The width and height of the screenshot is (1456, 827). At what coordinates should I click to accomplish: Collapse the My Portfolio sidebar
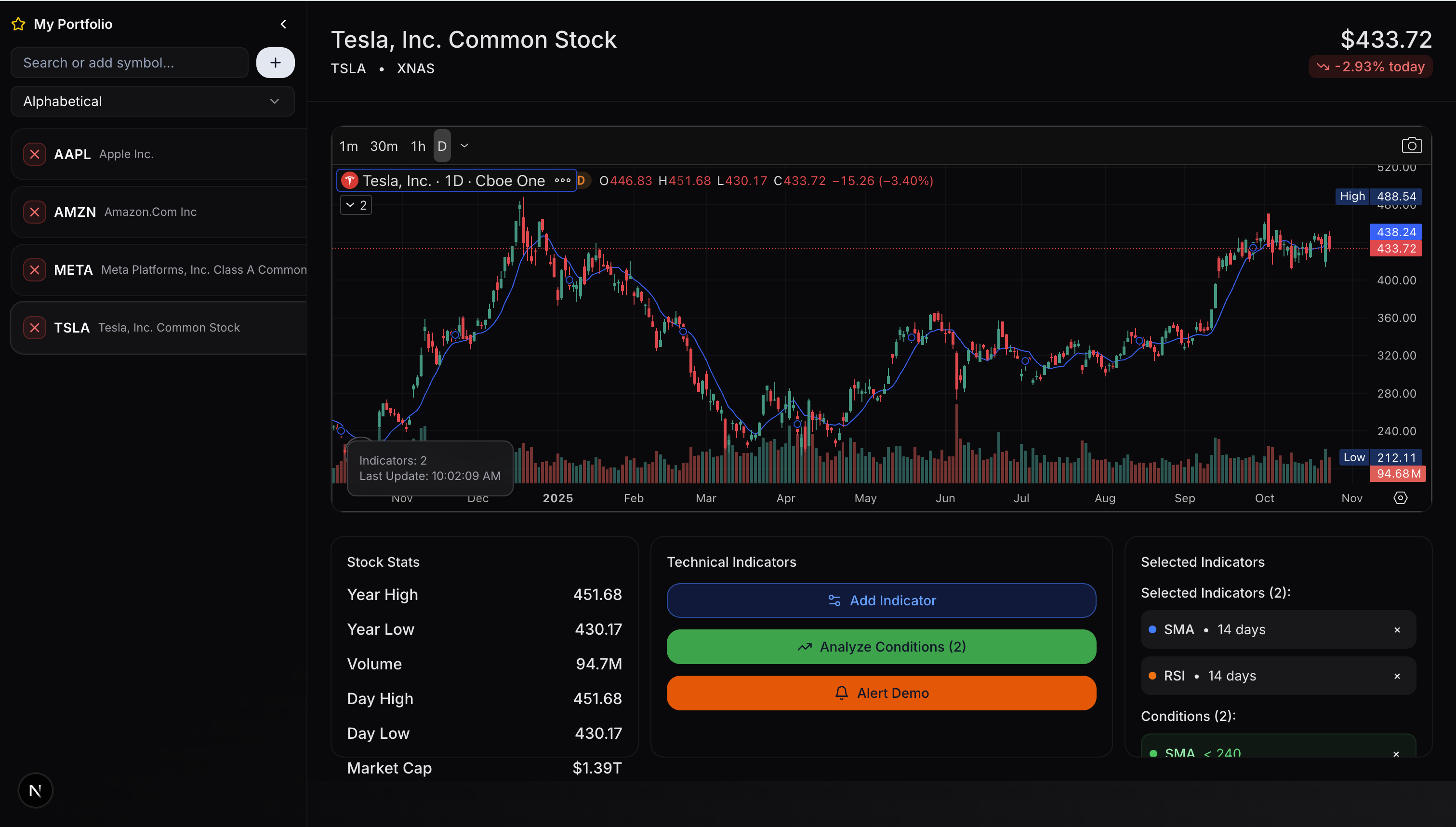(283, 24)
